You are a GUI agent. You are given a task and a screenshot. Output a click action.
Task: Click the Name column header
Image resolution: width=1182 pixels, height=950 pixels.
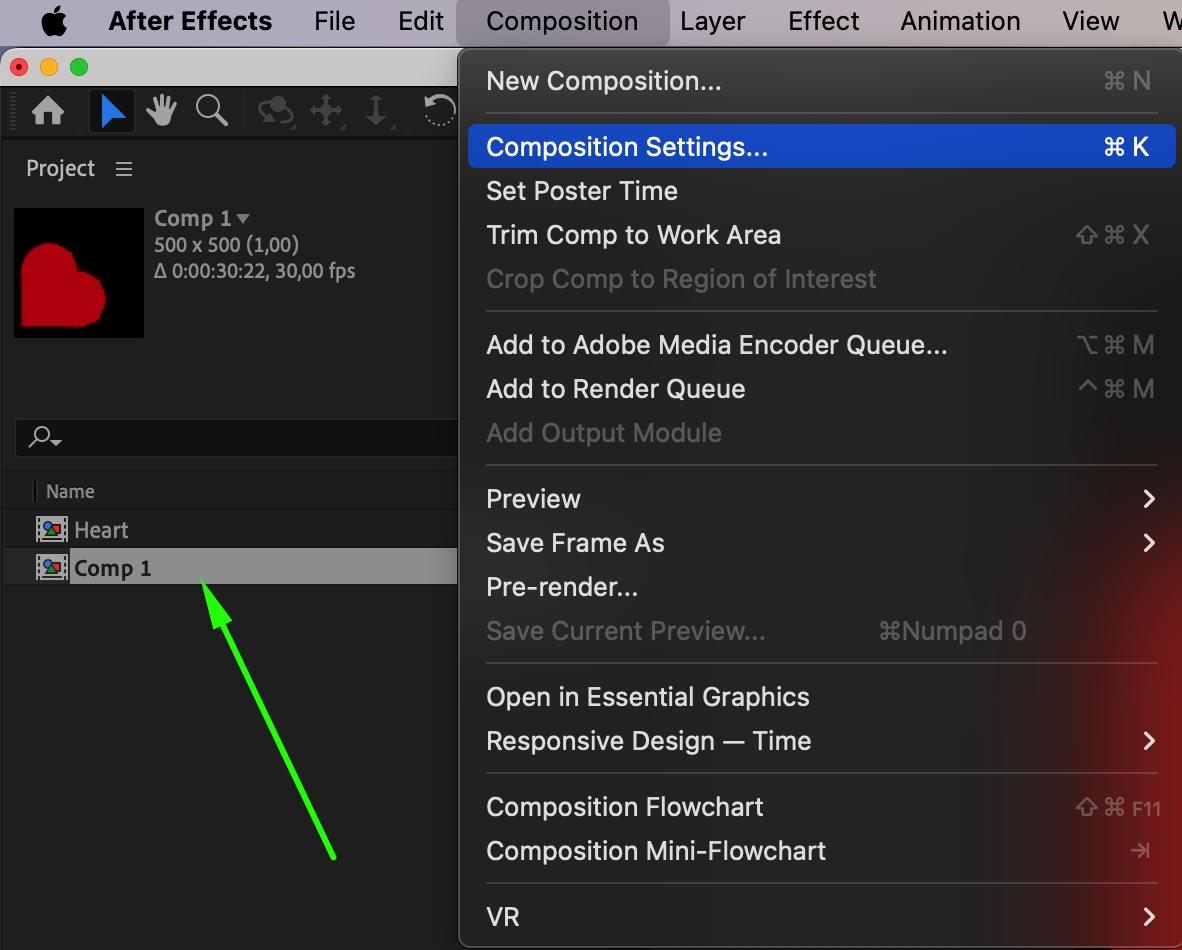pyautogui.click(x=70, y=492)
